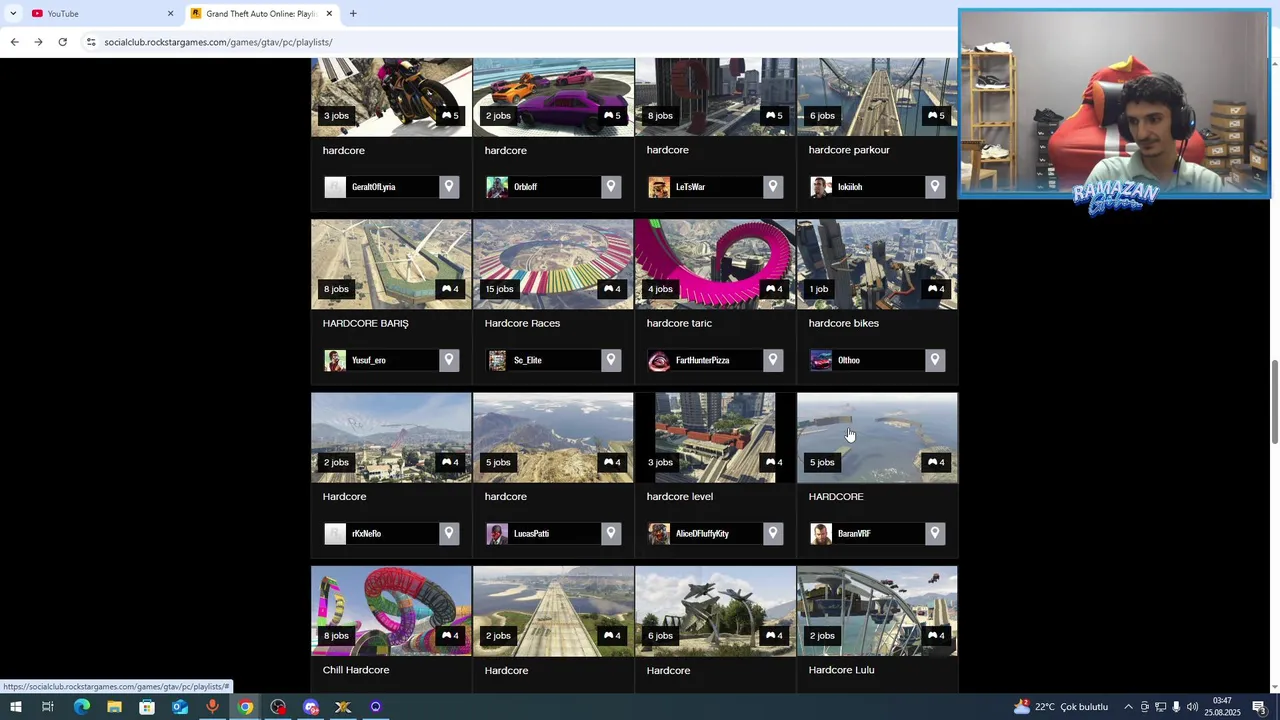The height and width of the screenshot is (720, 1280).
Task: Click the map pin beside lokiloh
Action: coord(935,187)
